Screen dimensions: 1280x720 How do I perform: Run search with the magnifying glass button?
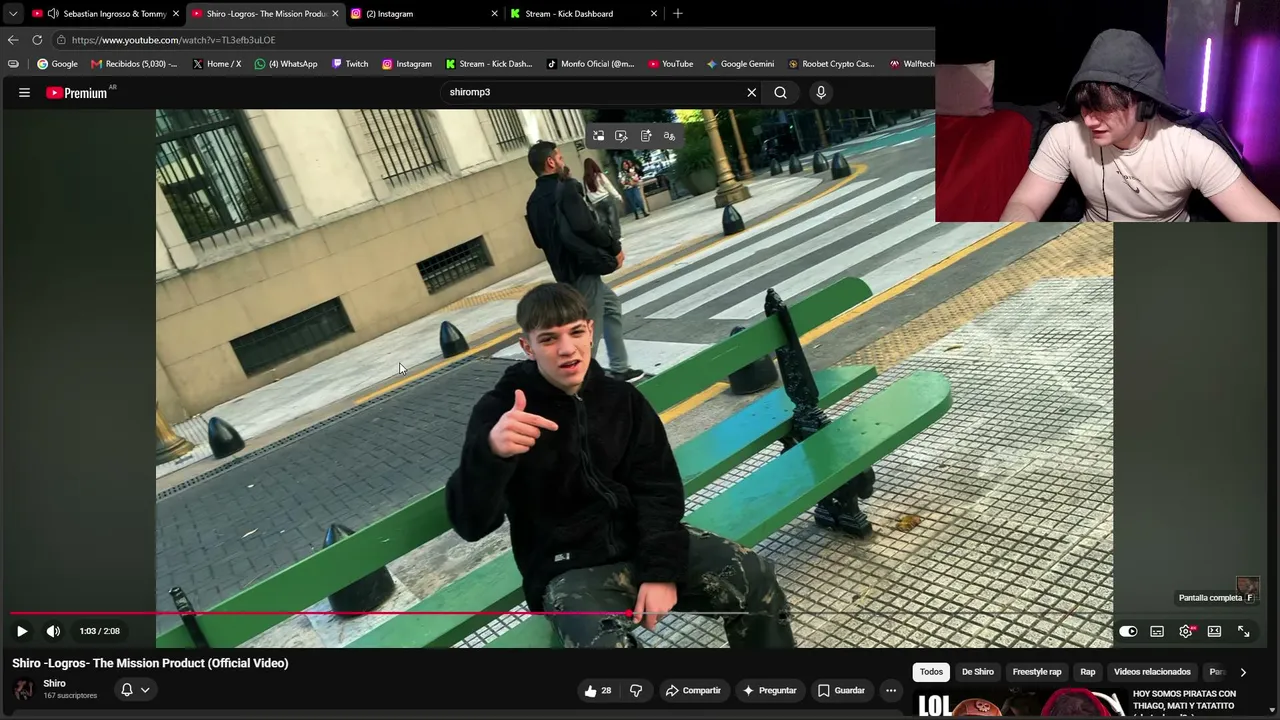point(780,92)
